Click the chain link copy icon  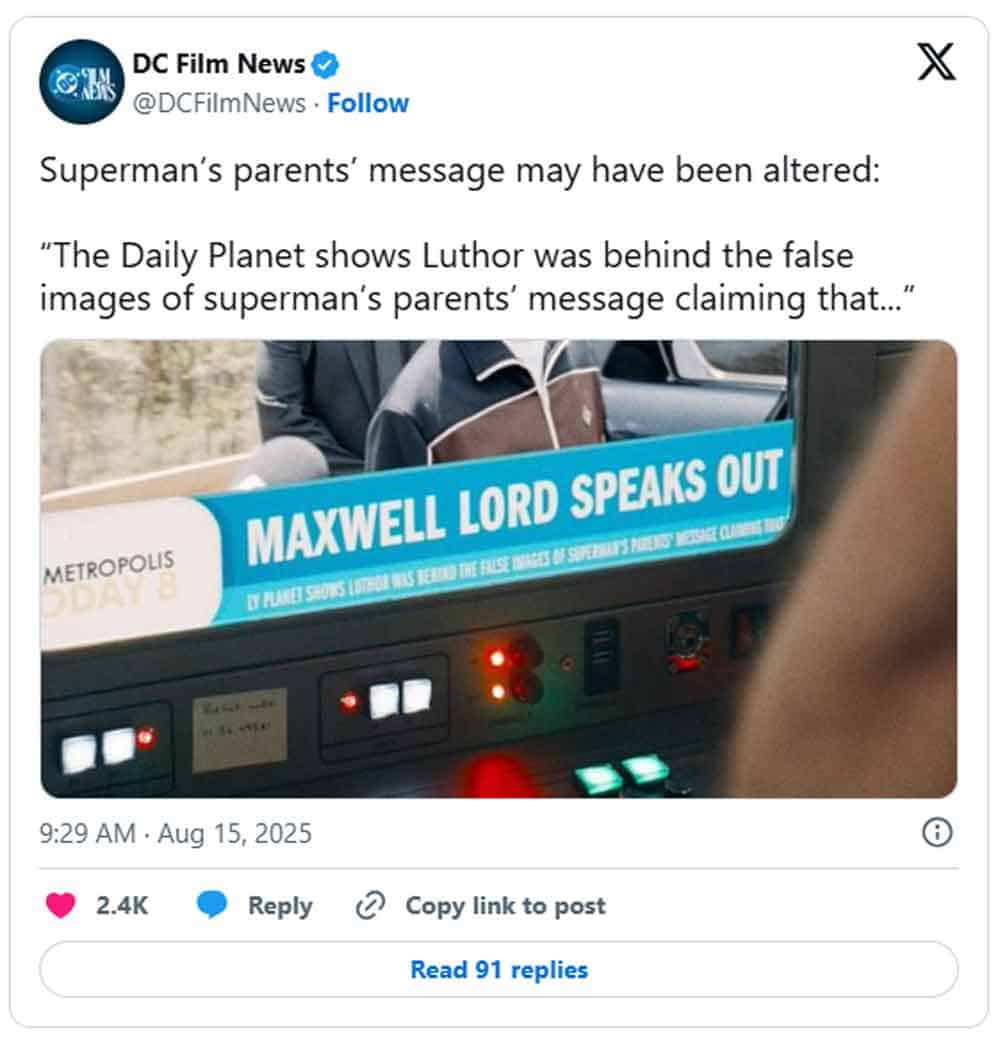370,905
